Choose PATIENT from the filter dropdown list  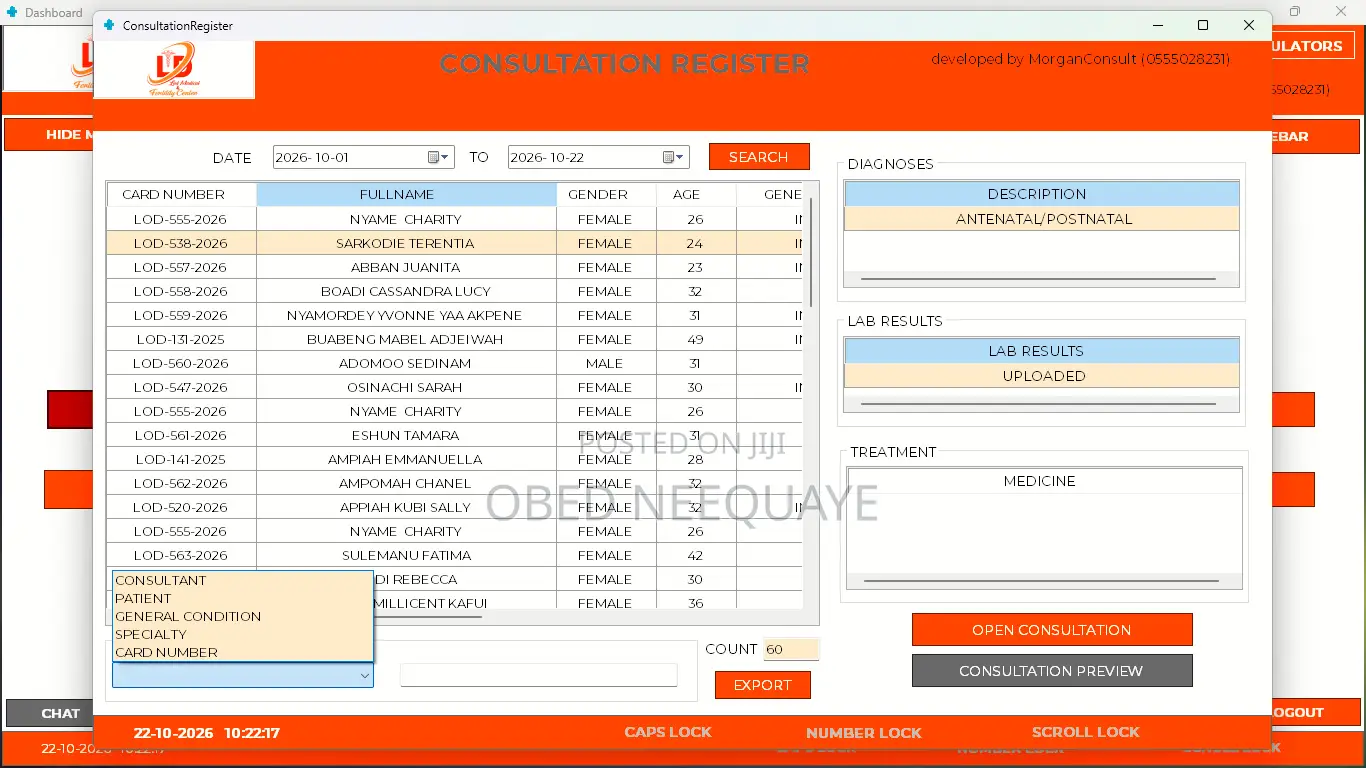(x=243, y=598)
